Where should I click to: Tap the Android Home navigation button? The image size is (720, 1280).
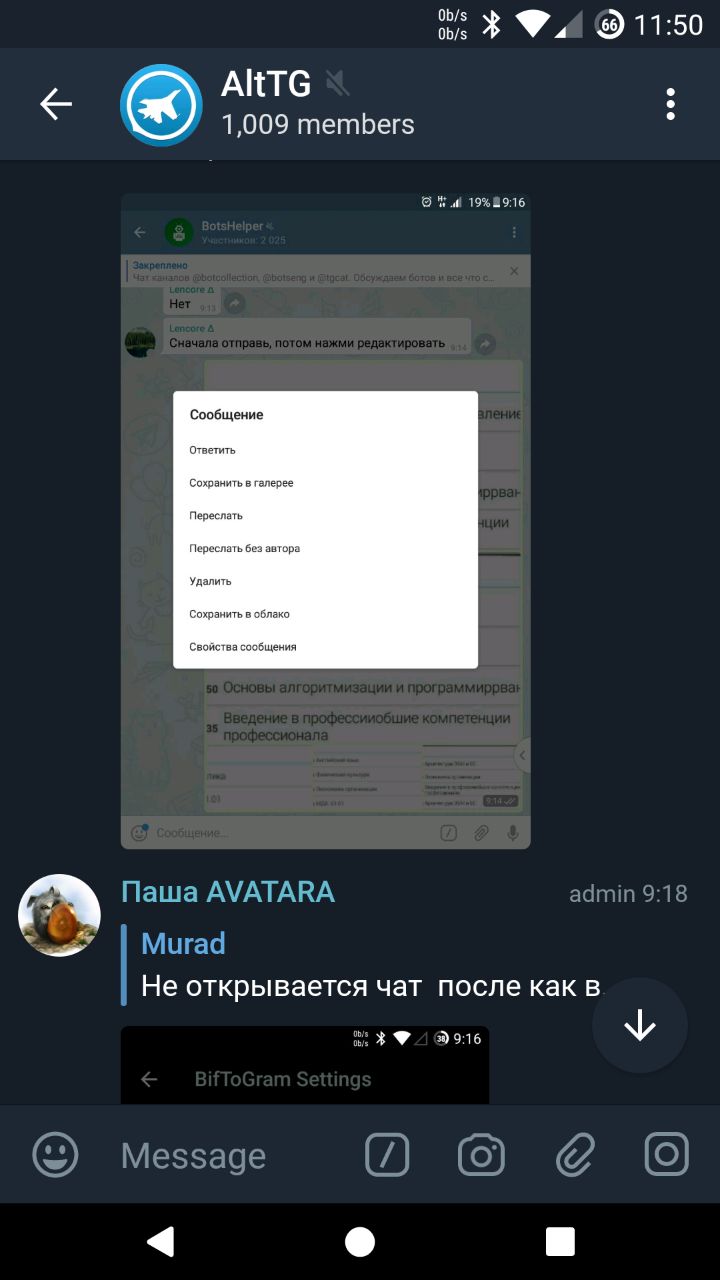pos(360,1242)
